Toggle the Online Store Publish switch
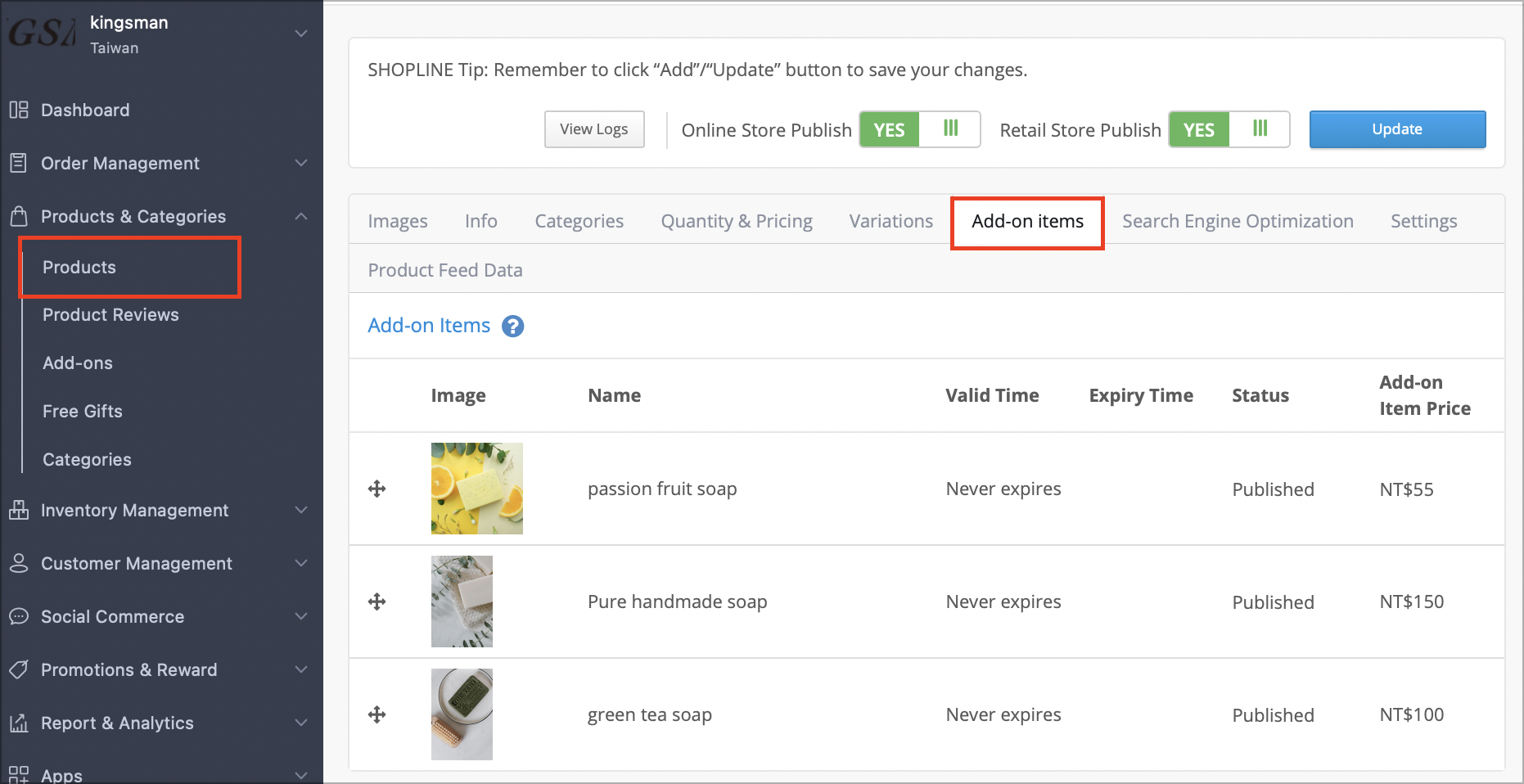 pyautogui.click(x=920, y=129)
